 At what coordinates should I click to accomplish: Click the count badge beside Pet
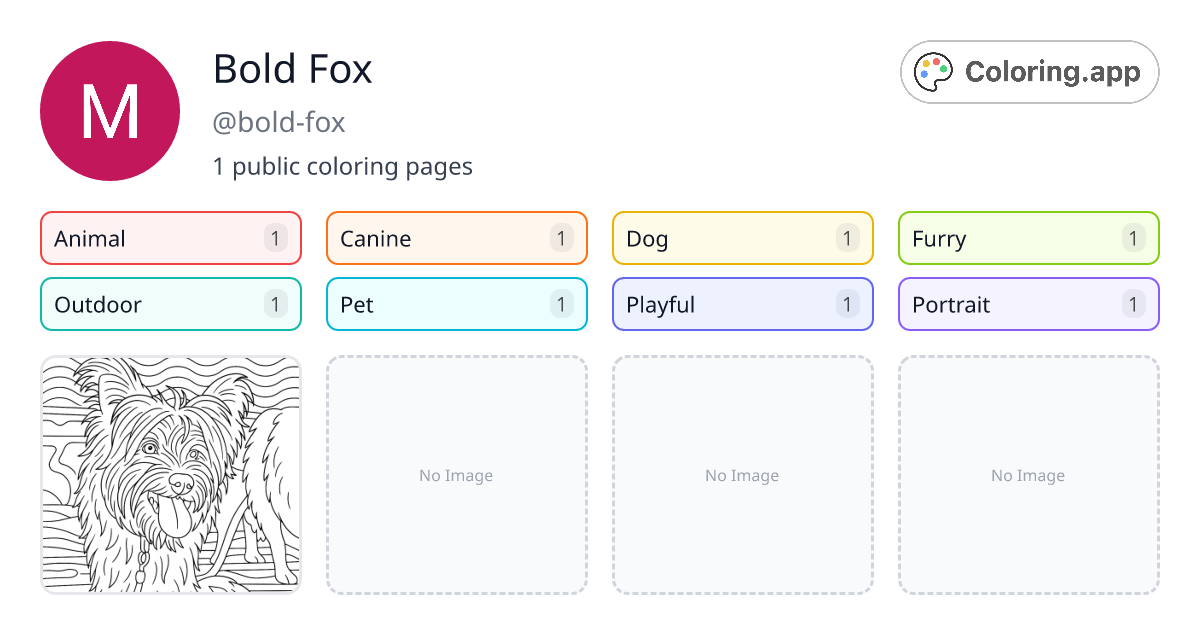561,304
